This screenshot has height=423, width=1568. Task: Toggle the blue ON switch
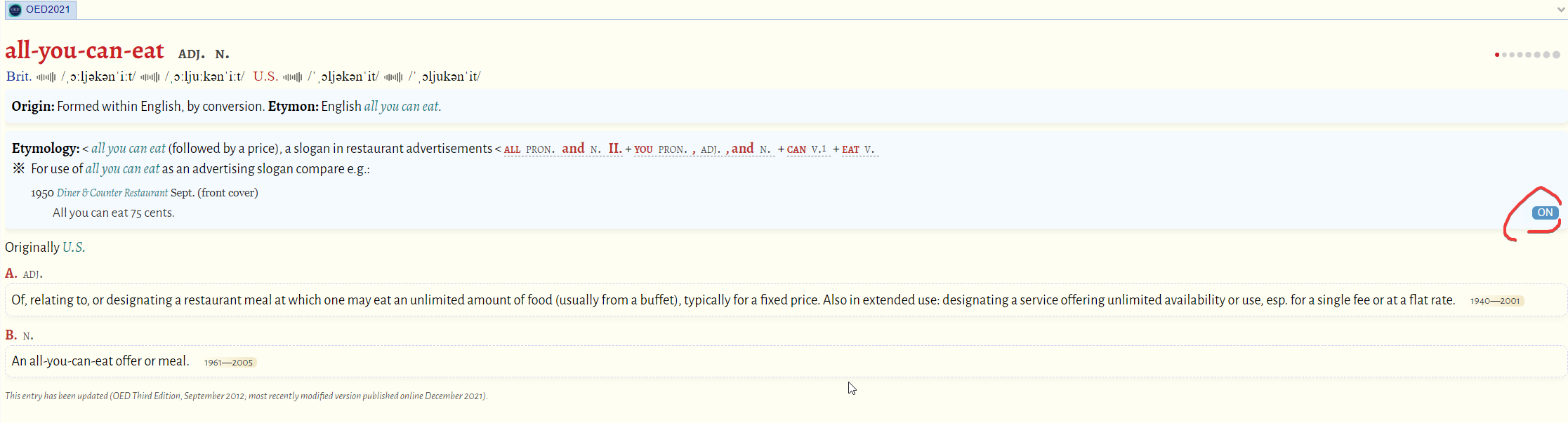1545,213
